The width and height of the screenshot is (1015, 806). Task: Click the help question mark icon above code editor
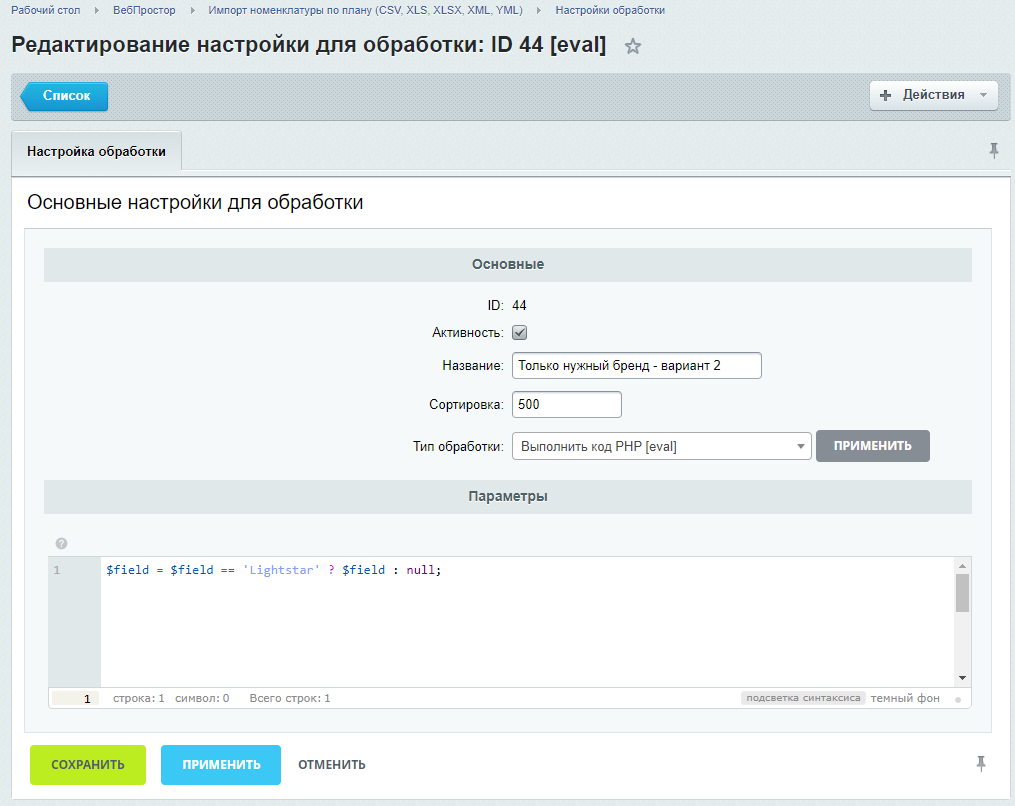coord(61,543)
